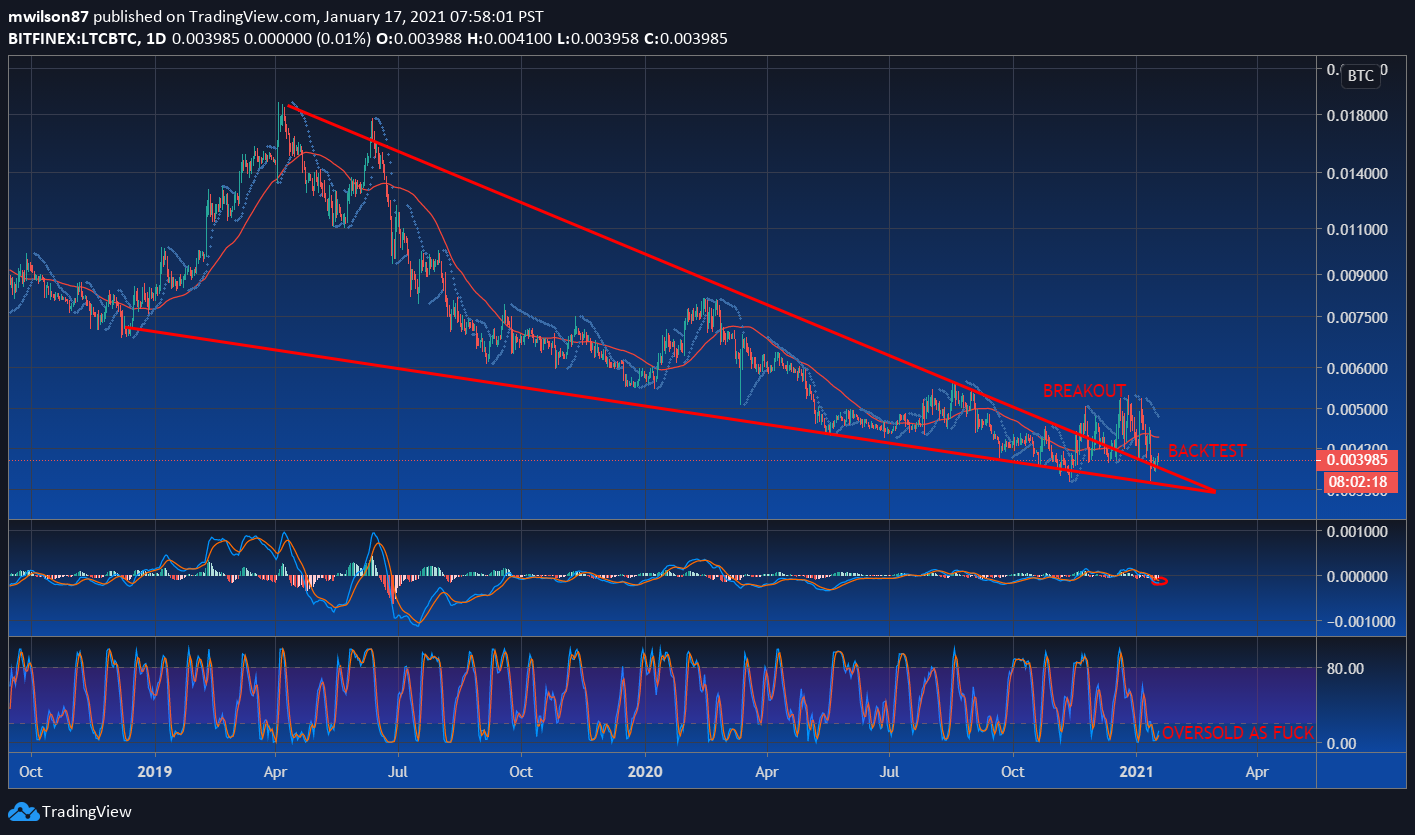Click the BTC currency badge
Image resolution: width=1415 pixels, height=835 pixels.
coord(1360,76)
